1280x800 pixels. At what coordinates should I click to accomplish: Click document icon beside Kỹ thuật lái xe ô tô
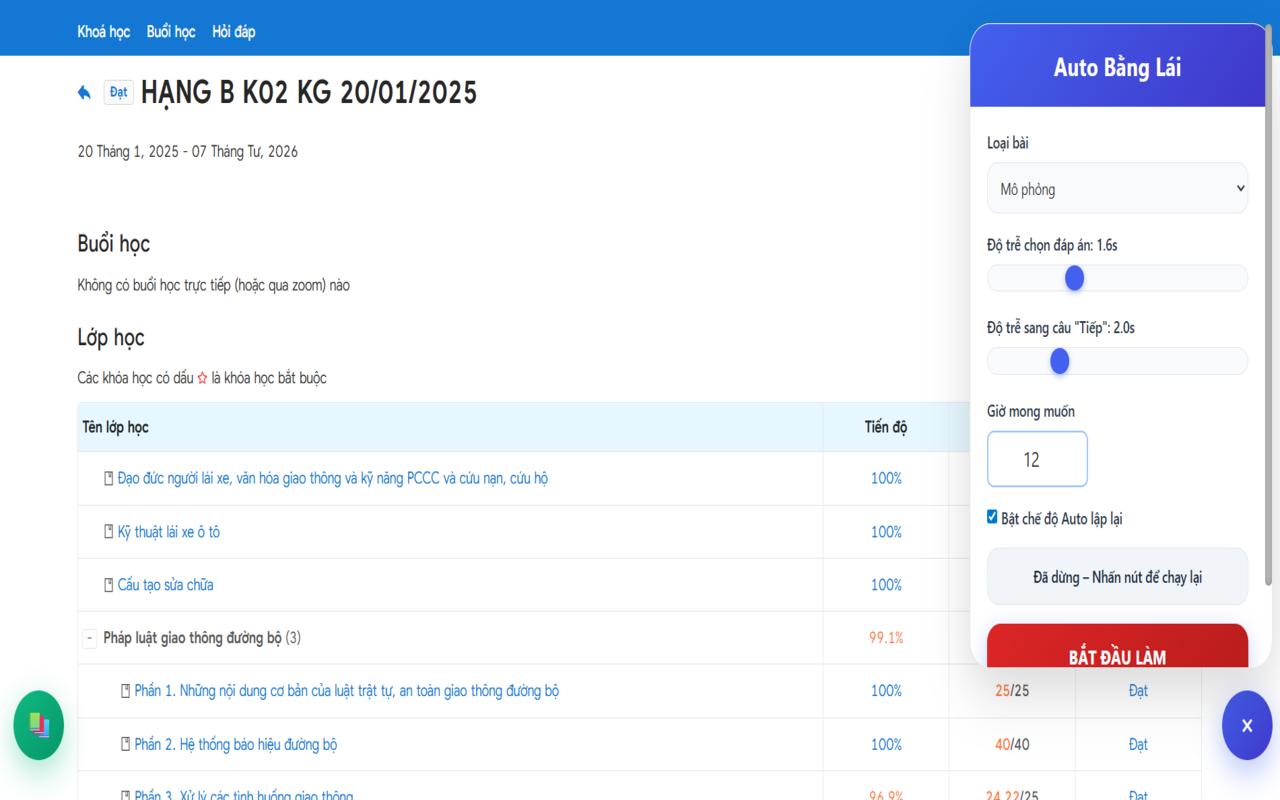click(109, 532)
